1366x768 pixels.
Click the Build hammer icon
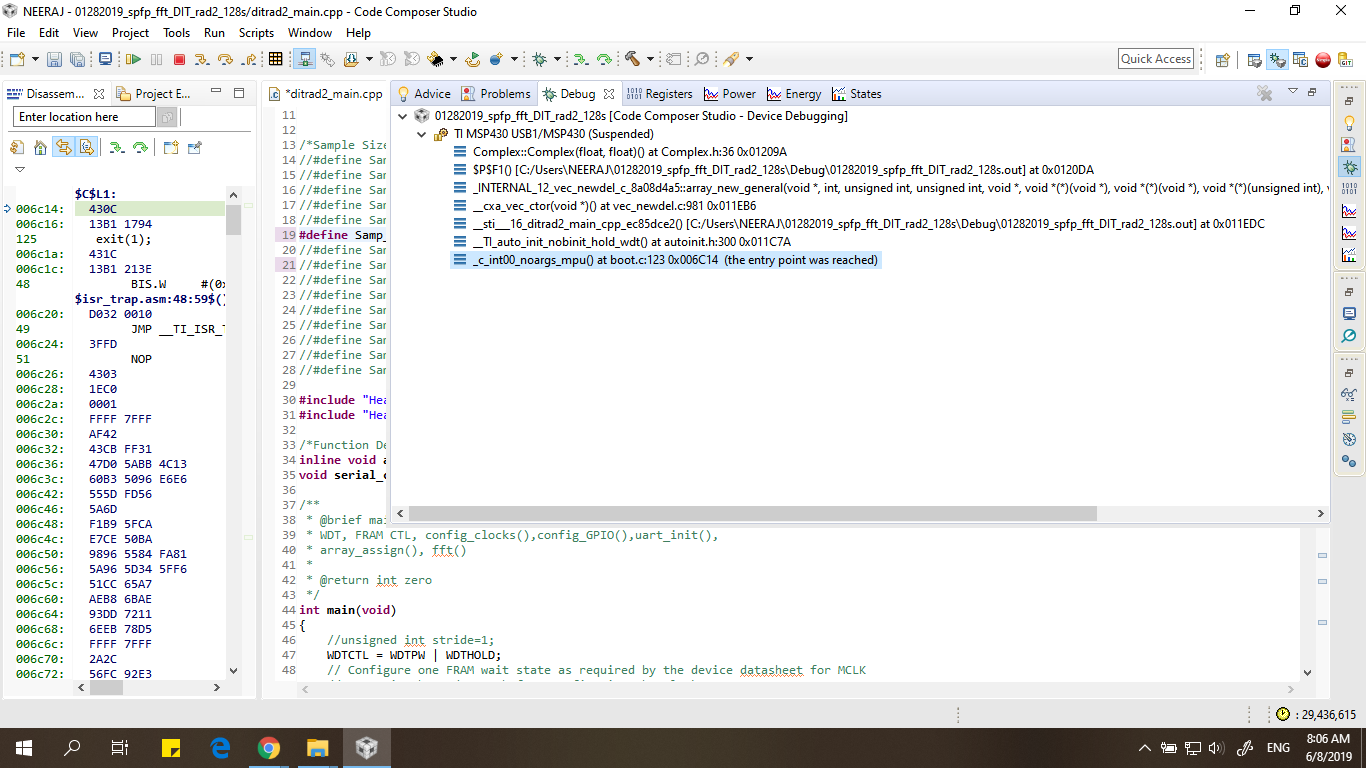[x=631, y=59]
